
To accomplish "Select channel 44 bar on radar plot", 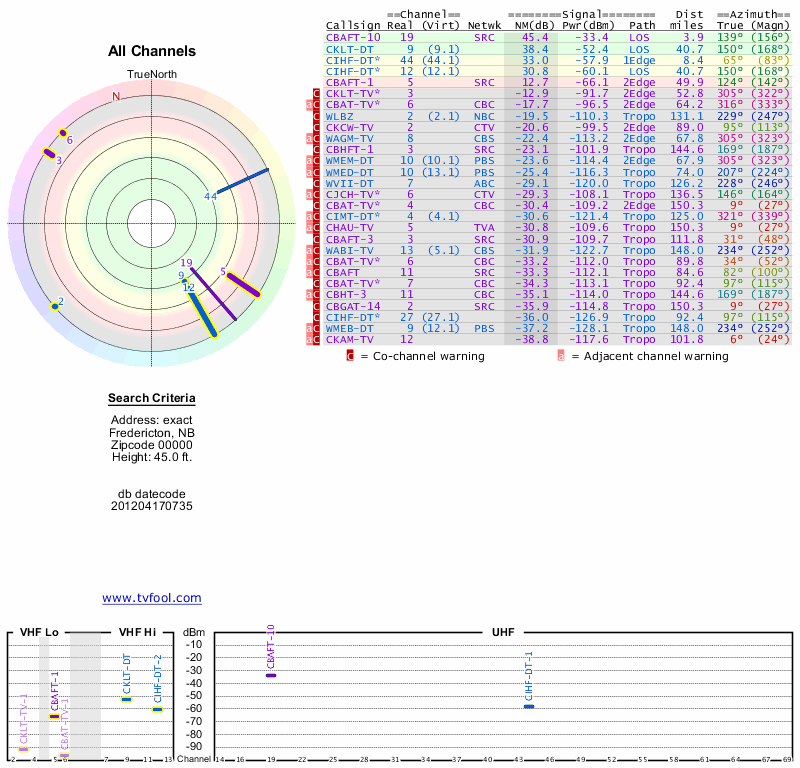I will [244, 180].
